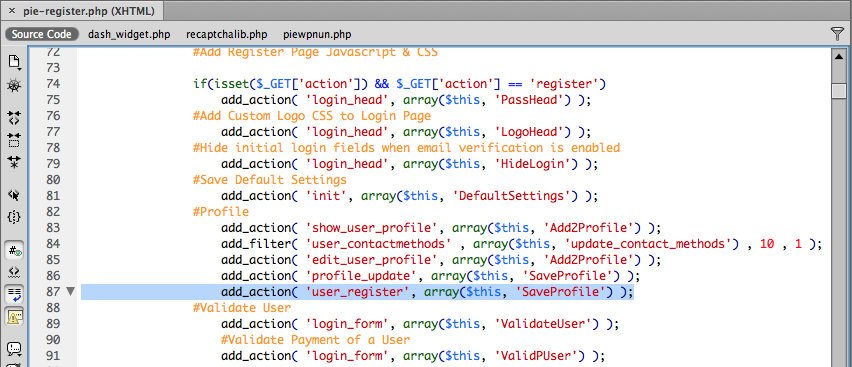Screen dimensions: 852x367
Task: Open the piewpnun.php related file
Action: pos(317,34)
